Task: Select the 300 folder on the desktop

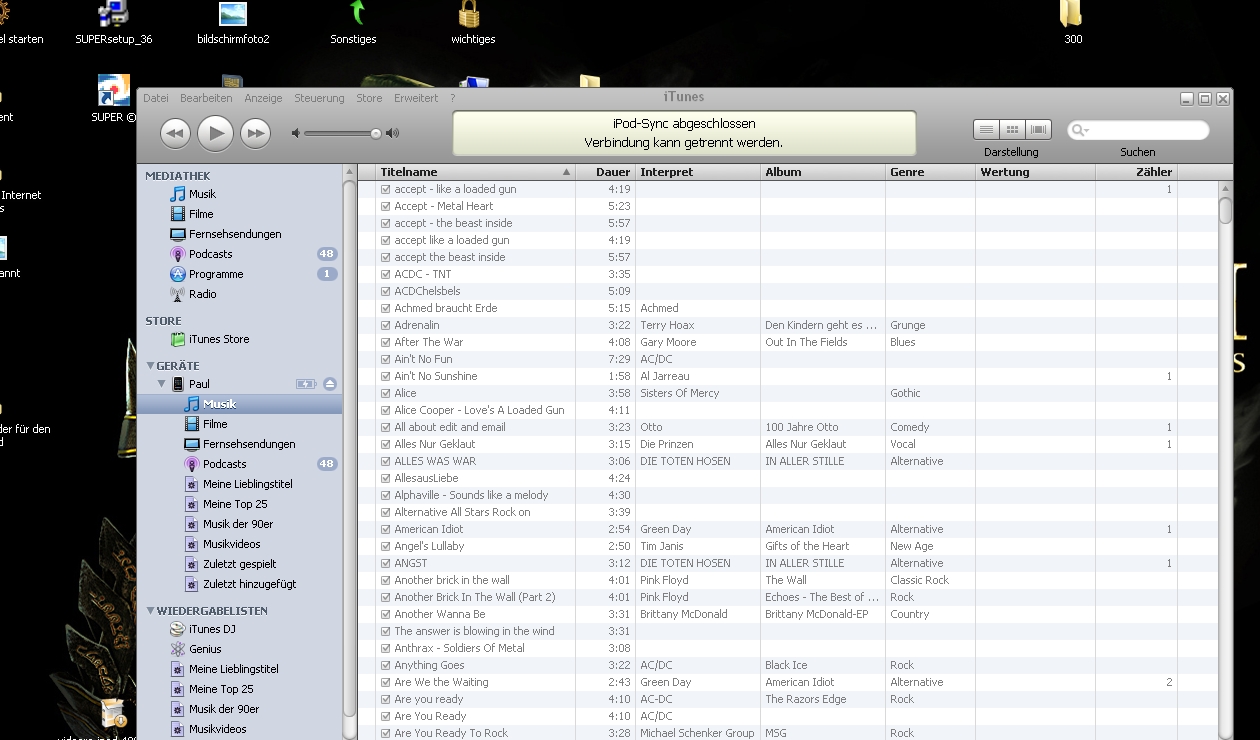Action: coord(1072,24)
